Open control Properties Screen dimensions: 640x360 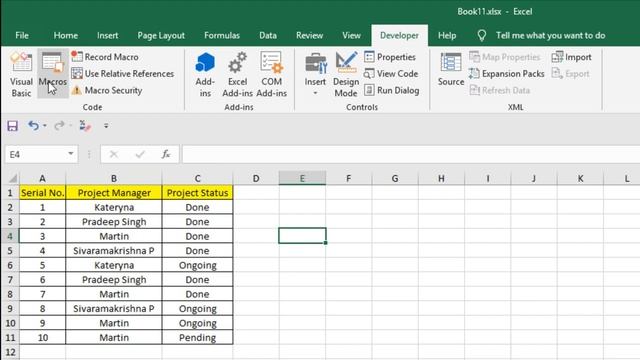pos(390,57)
